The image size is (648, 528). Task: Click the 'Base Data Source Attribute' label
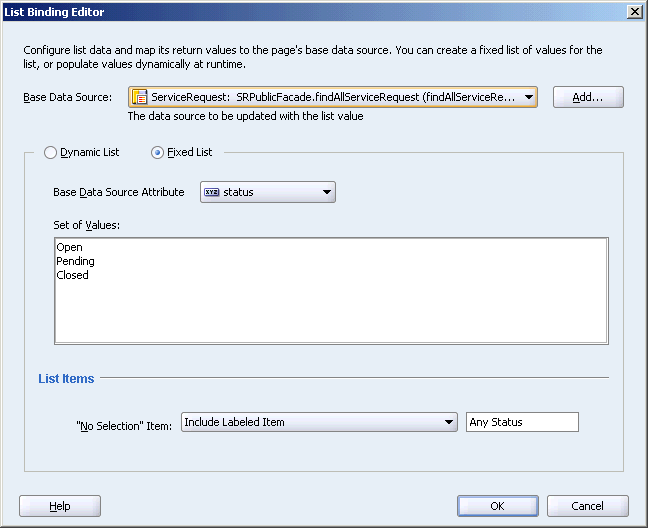tap(119, 192)
